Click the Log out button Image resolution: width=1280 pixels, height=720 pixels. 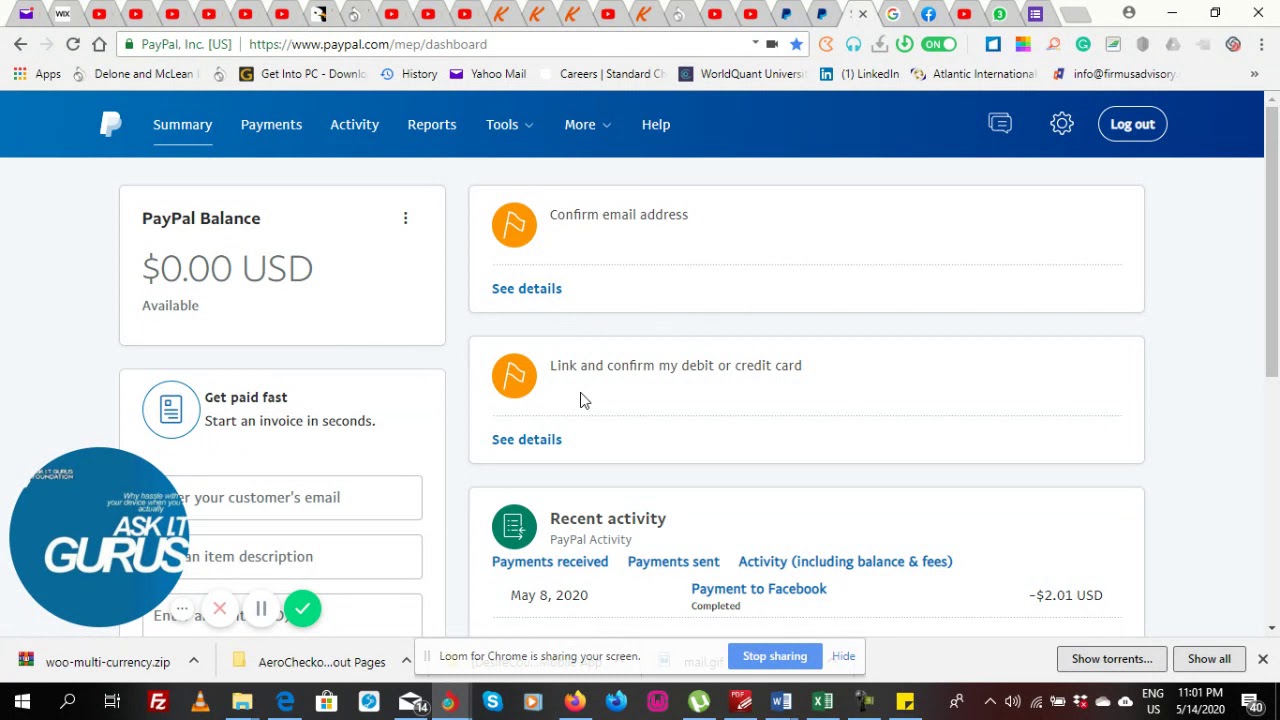point(1132,124)
